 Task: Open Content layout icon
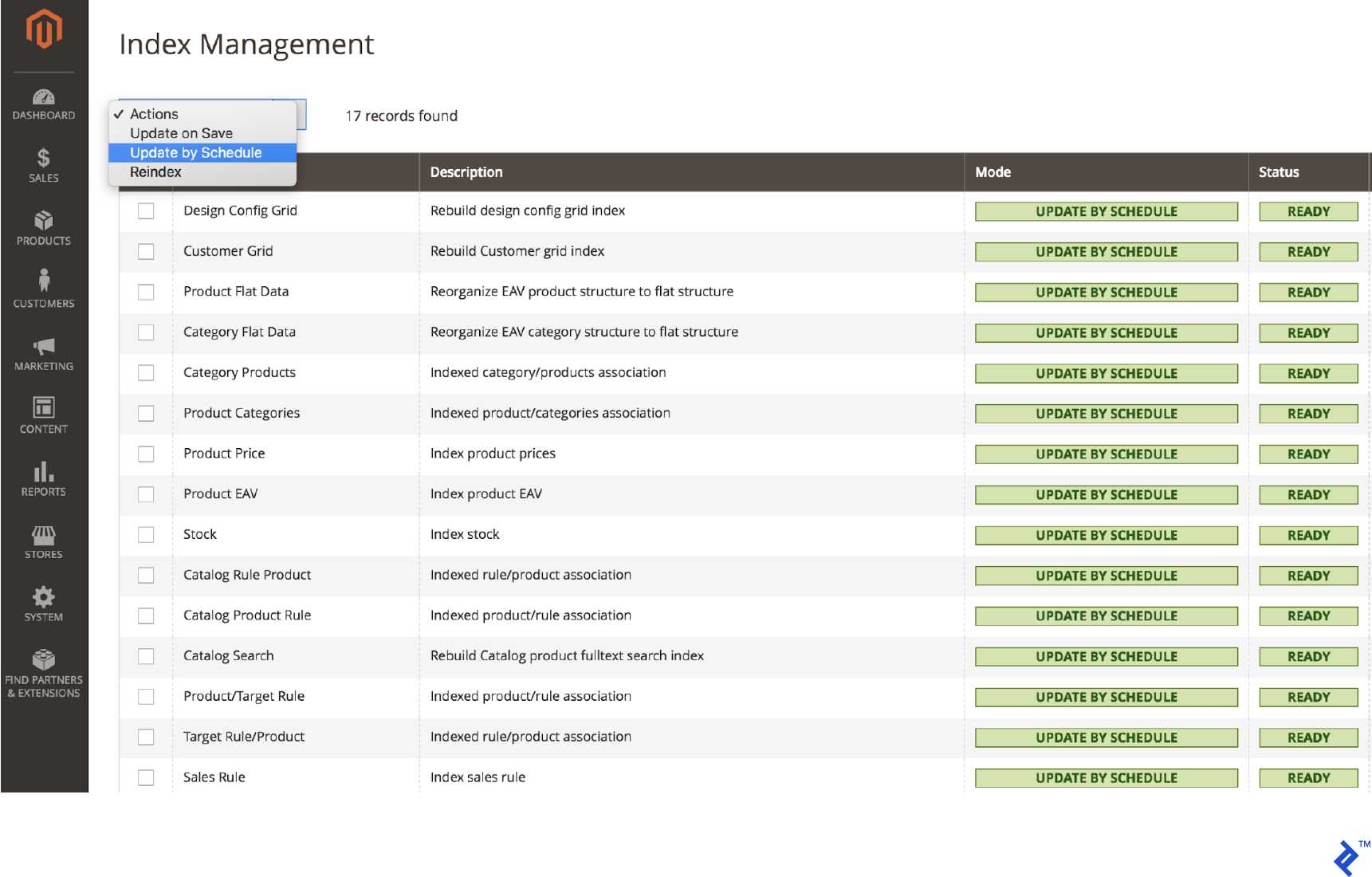tap(44, 407)
